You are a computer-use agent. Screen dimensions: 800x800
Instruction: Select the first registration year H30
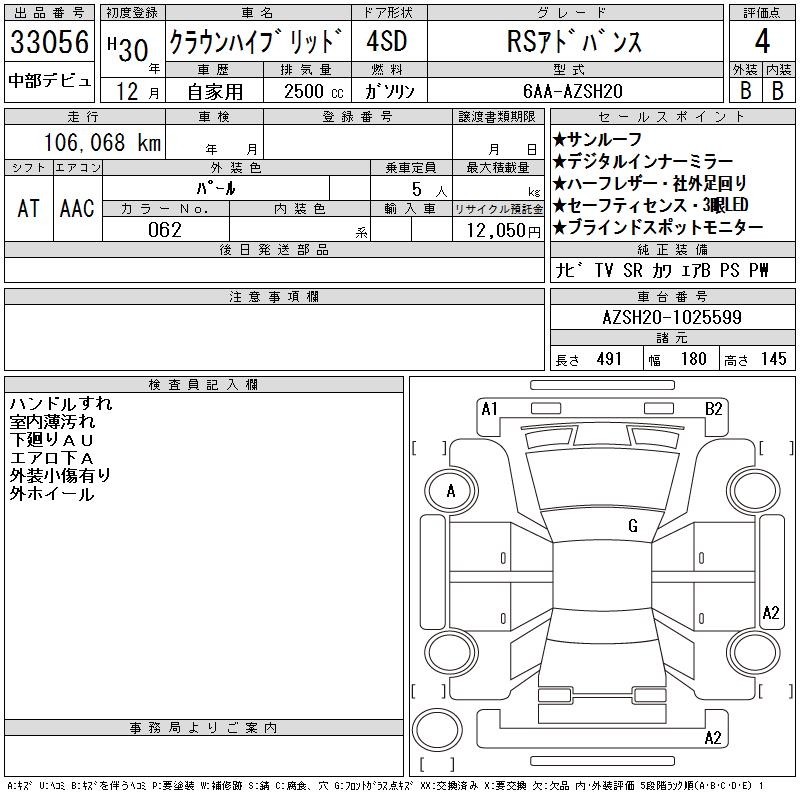(x=128, y=50)
